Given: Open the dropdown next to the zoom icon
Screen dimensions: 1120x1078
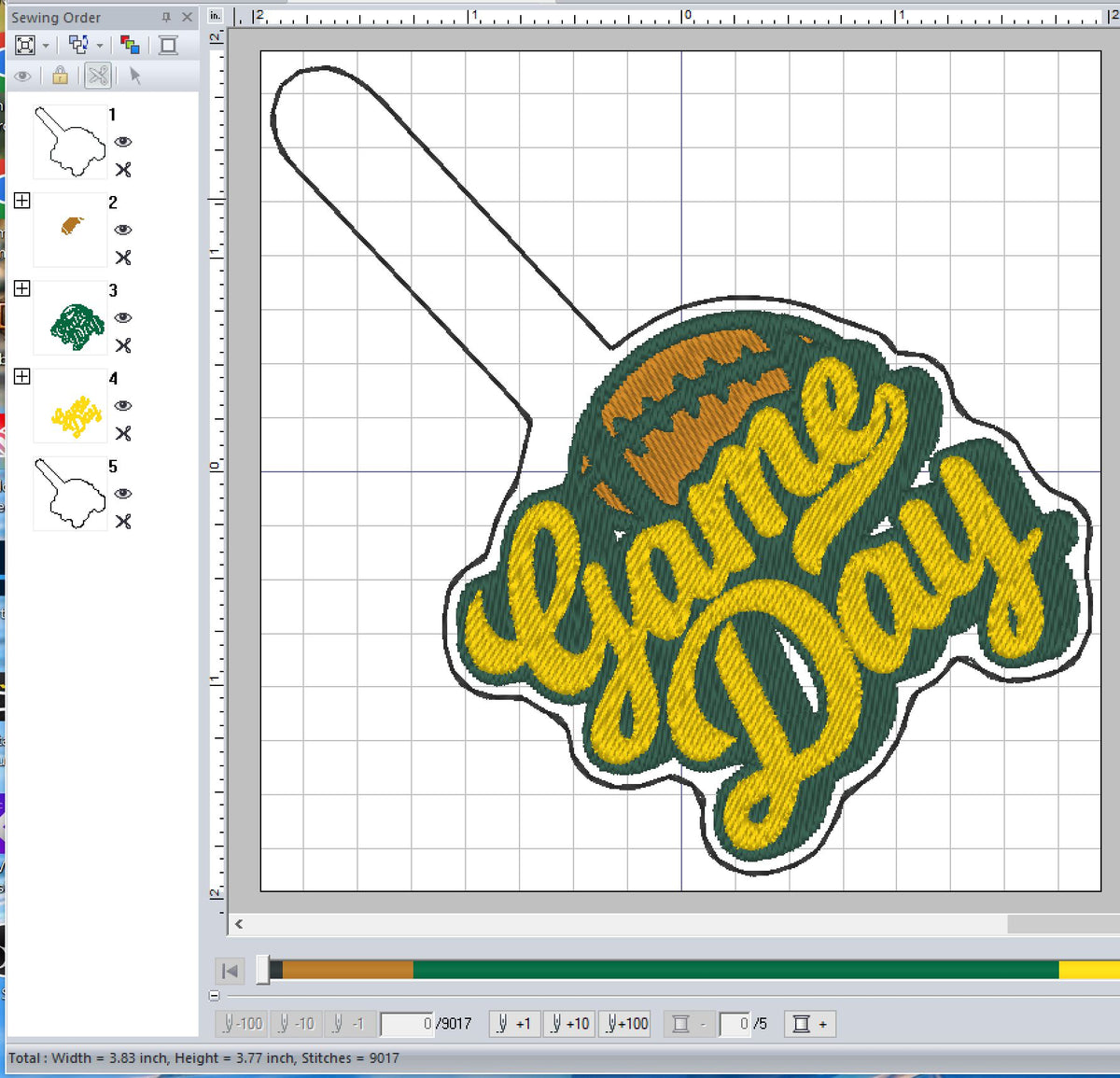Looking at the screenshot, I should (45, 44).
